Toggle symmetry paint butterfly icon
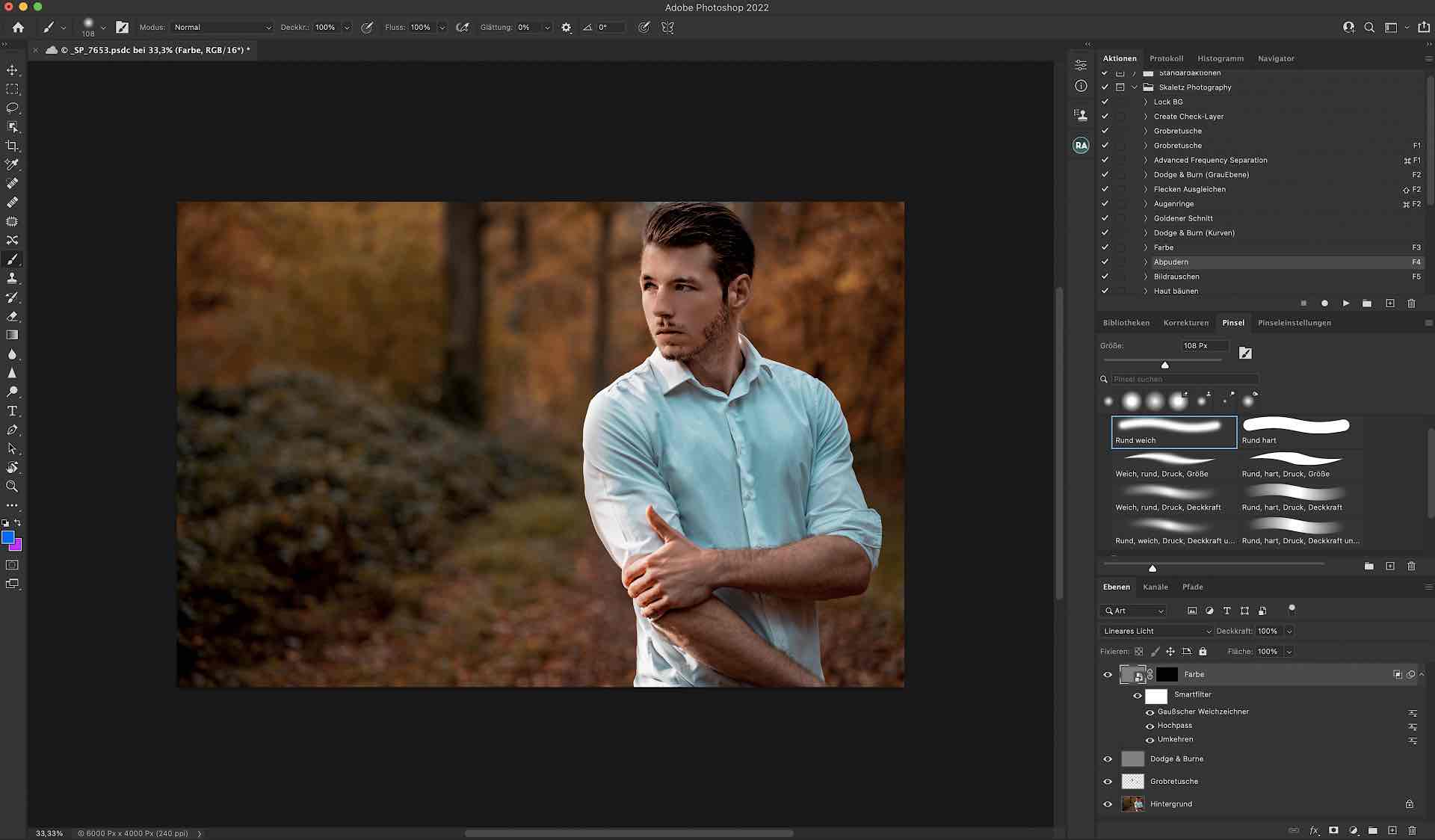The height and width of the screenshot is (840, 1435). pyautogui.click(x=667, y=27)
